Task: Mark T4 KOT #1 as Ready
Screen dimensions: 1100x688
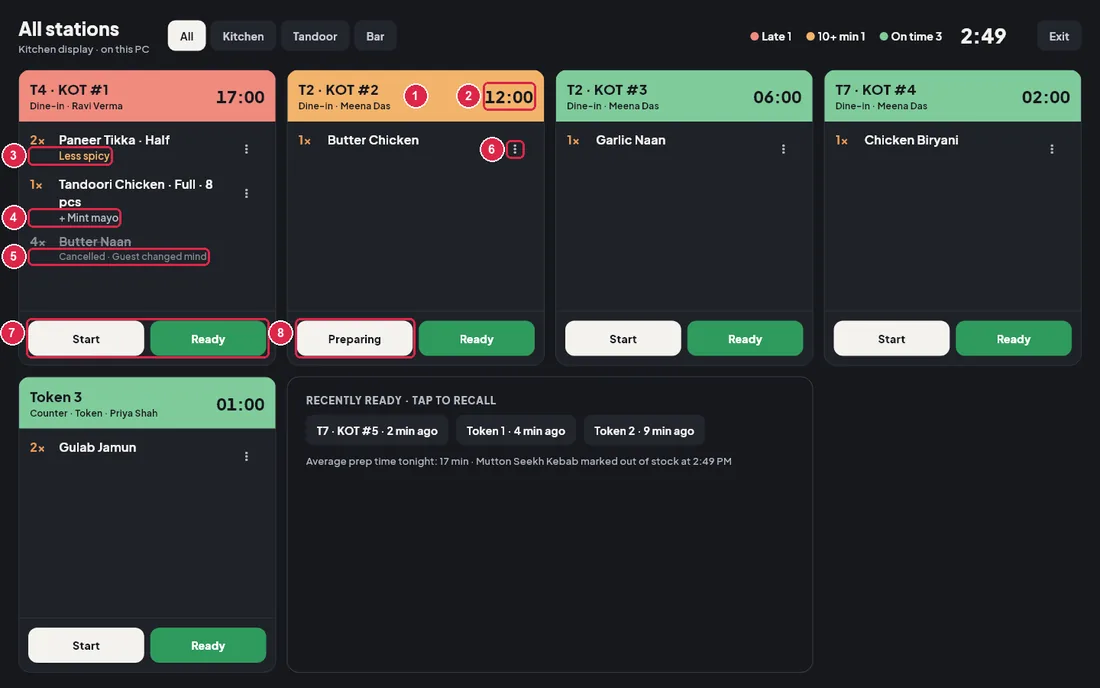Action: [x=208, y=339]
